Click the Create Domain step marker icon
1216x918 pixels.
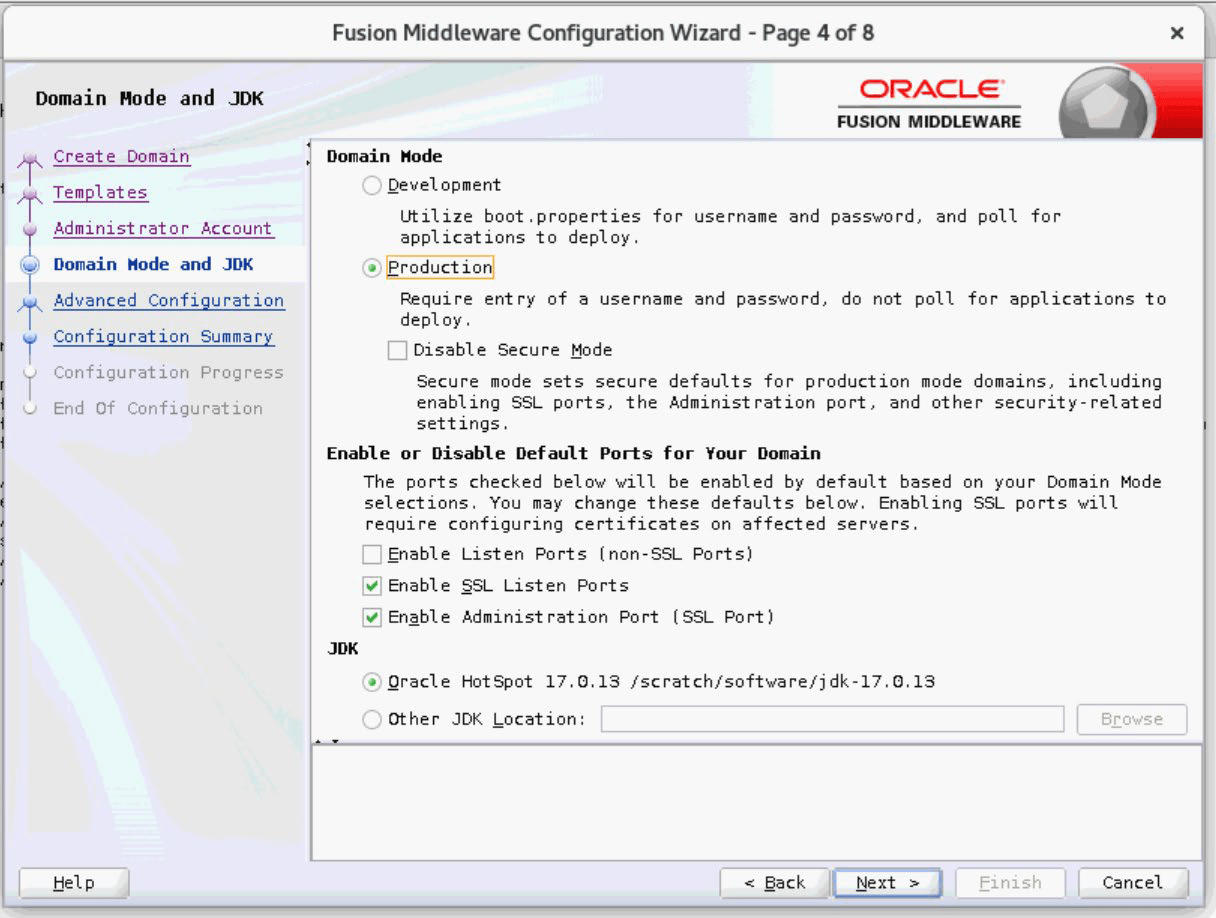pyautogui.click(x=30, y=158)
